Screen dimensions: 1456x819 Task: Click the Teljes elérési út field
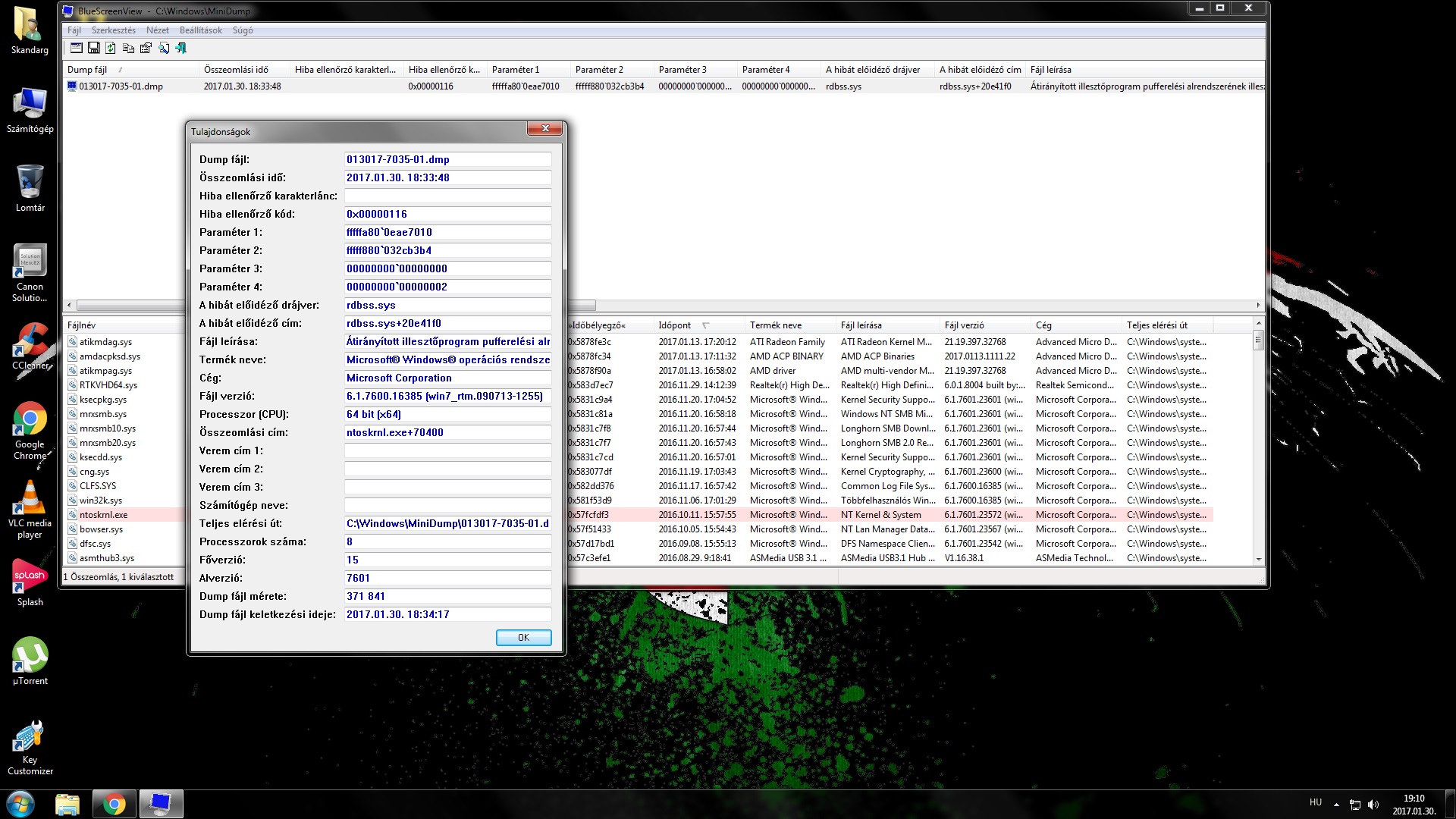[447, 523]
